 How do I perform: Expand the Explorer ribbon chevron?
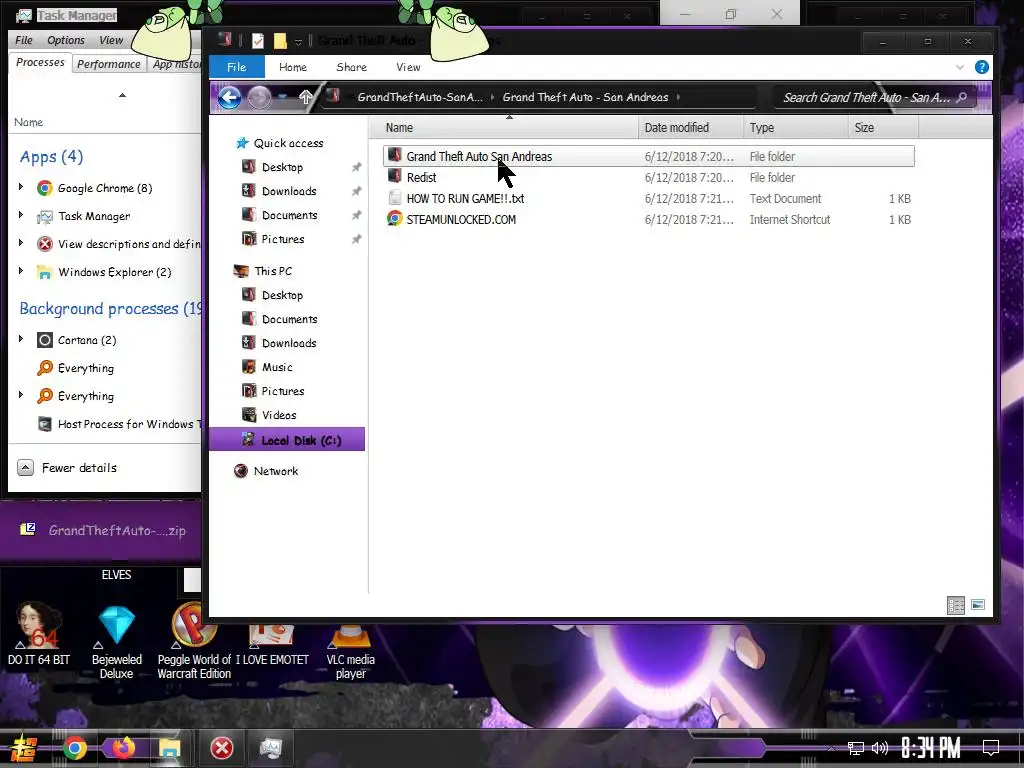[959, 67]
